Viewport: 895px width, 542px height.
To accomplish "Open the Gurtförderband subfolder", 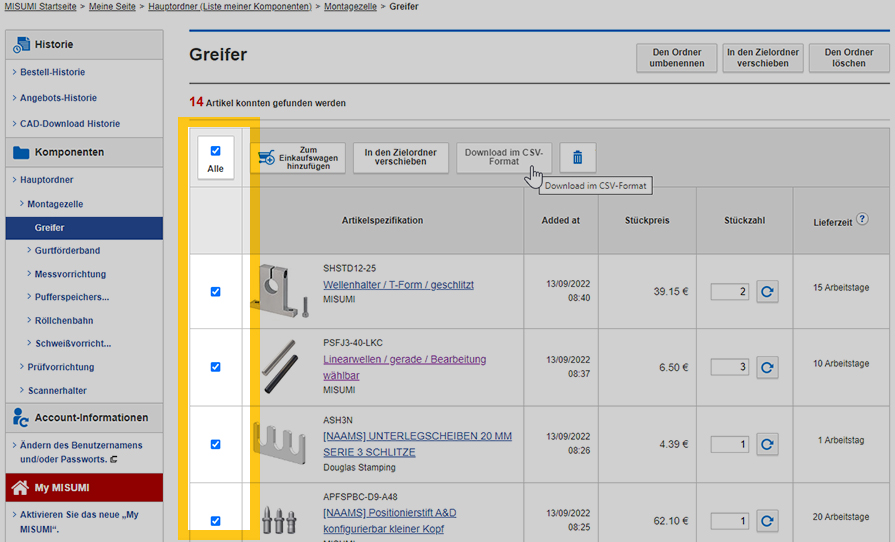I will pos(67,251).
